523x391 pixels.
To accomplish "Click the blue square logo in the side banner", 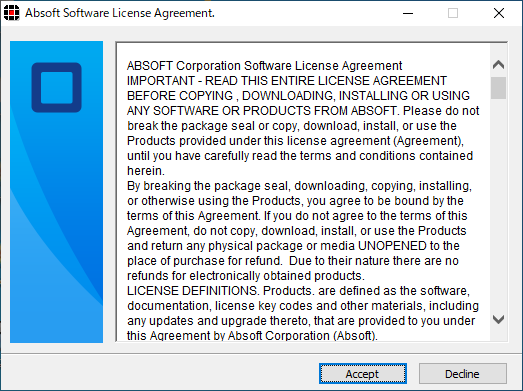I will pos(57,87).
